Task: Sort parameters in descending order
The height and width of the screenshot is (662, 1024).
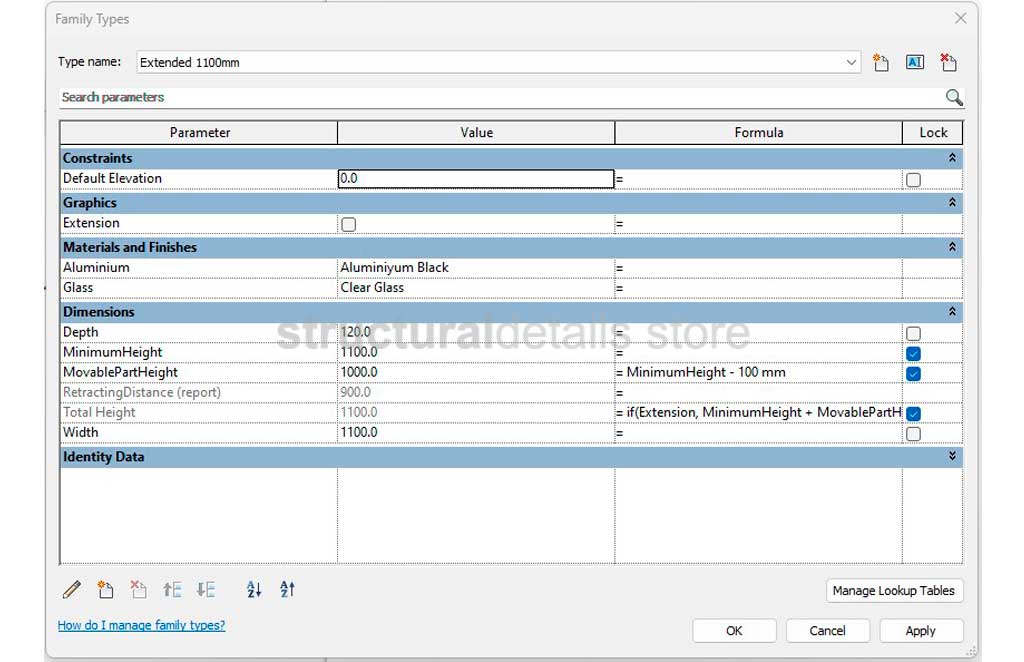Action: coord(287,590)
